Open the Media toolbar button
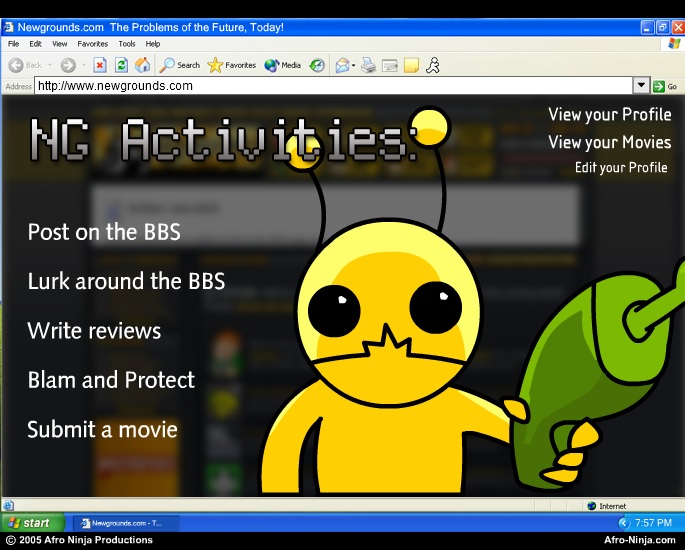685x550 pixels. pyautogui.click(x=283, y=66)
